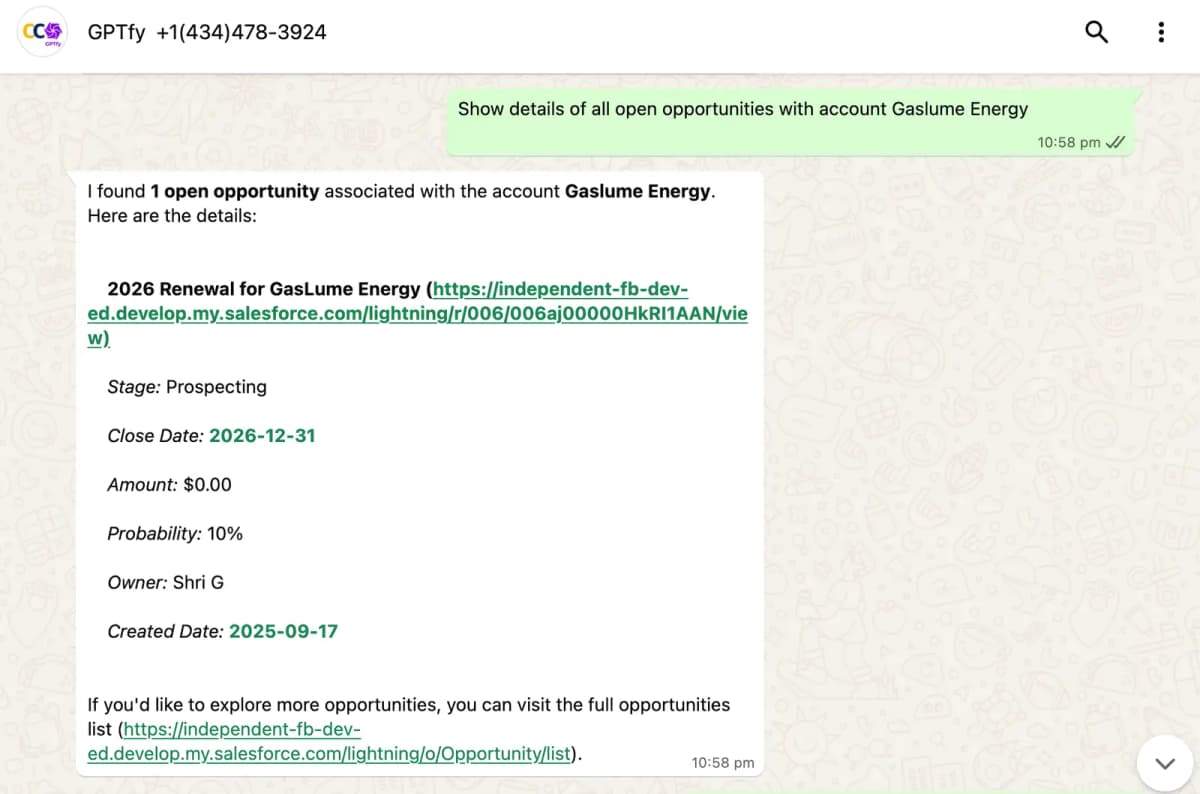Click the 'Amount: $0.00' line

pyautogui.click(x=169, y=485)
